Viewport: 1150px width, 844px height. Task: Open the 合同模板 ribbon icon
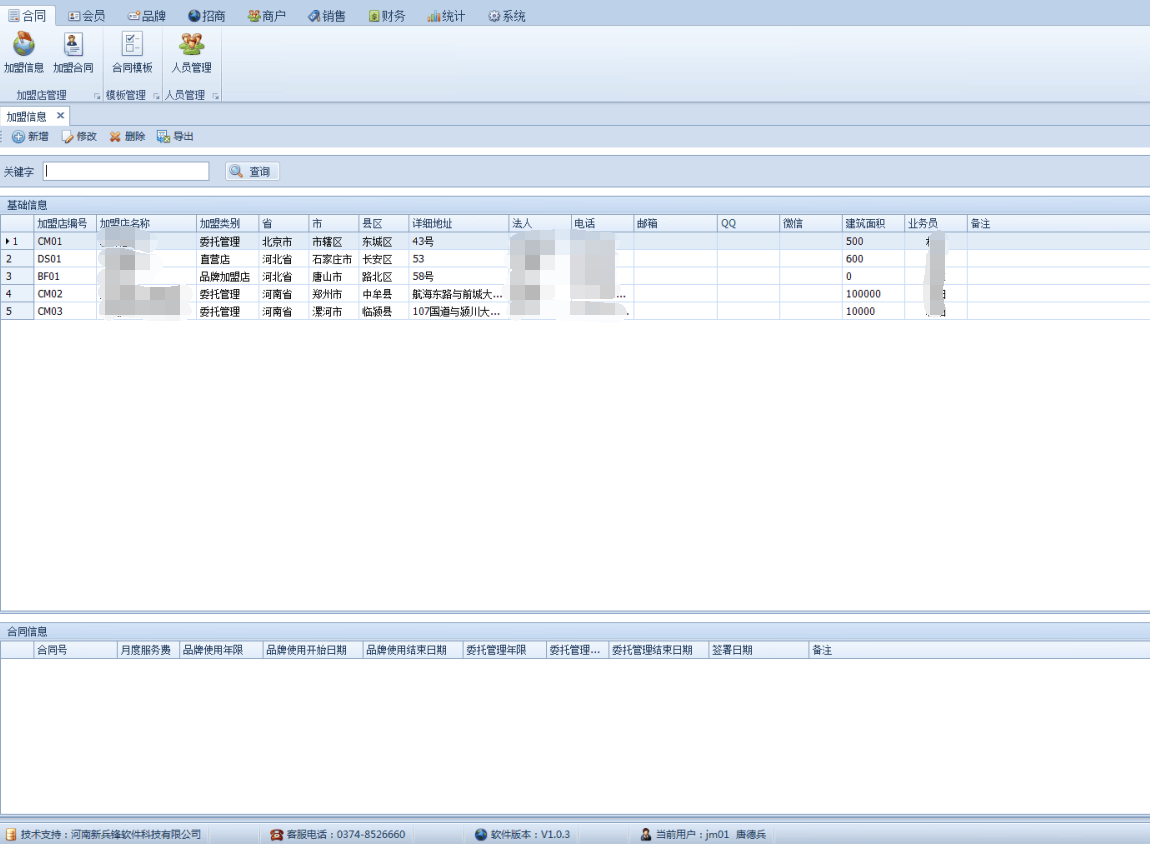coord(132,45)
